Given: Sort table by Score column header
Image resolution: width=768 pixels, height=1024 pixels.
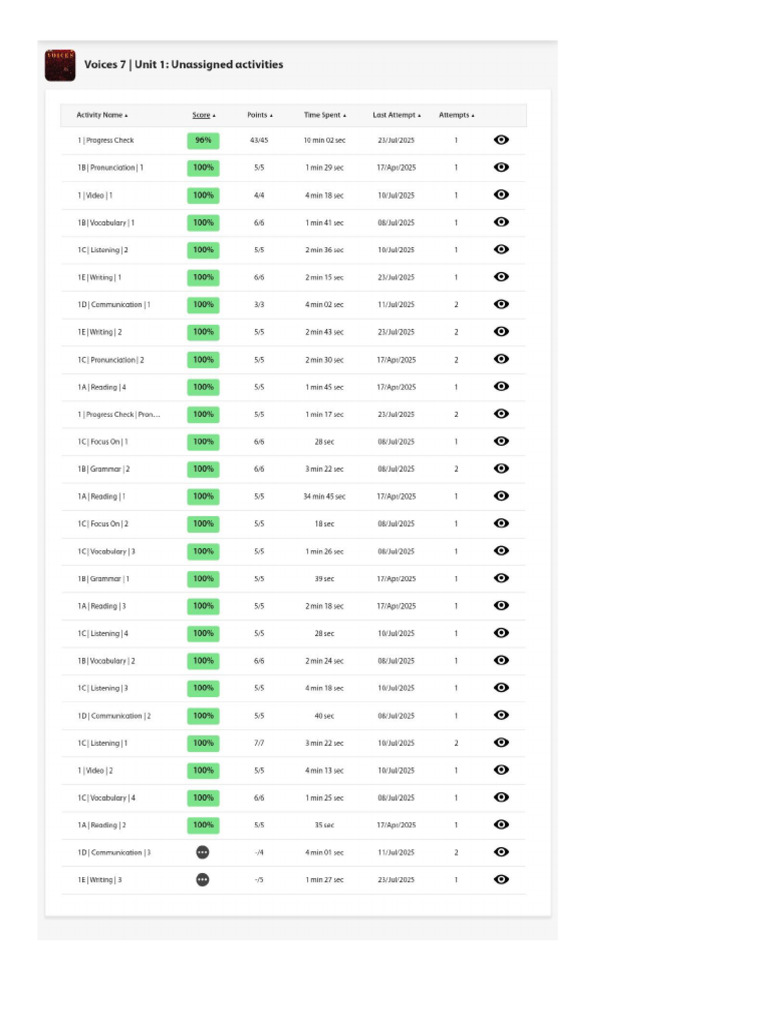Looking at the screenshot, I should click(x=204, y=115).
